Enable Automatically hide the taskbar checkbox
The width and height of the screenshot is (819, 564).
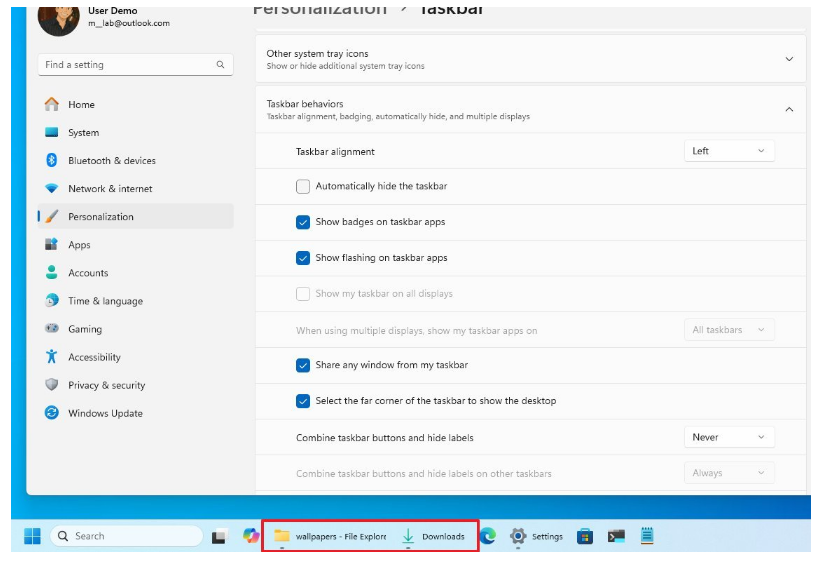tap(303, 186)
